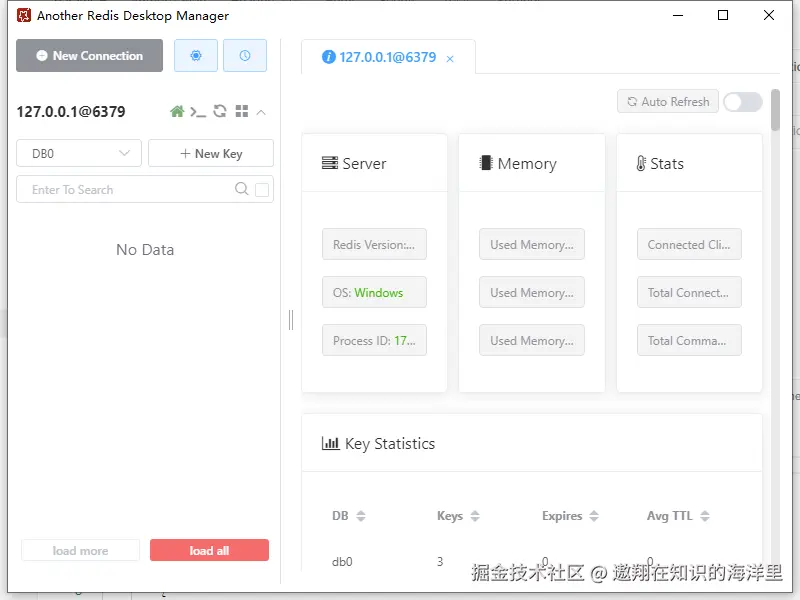
Task: Toggle the Auto Refresh switch
Action: pos(743,102)
